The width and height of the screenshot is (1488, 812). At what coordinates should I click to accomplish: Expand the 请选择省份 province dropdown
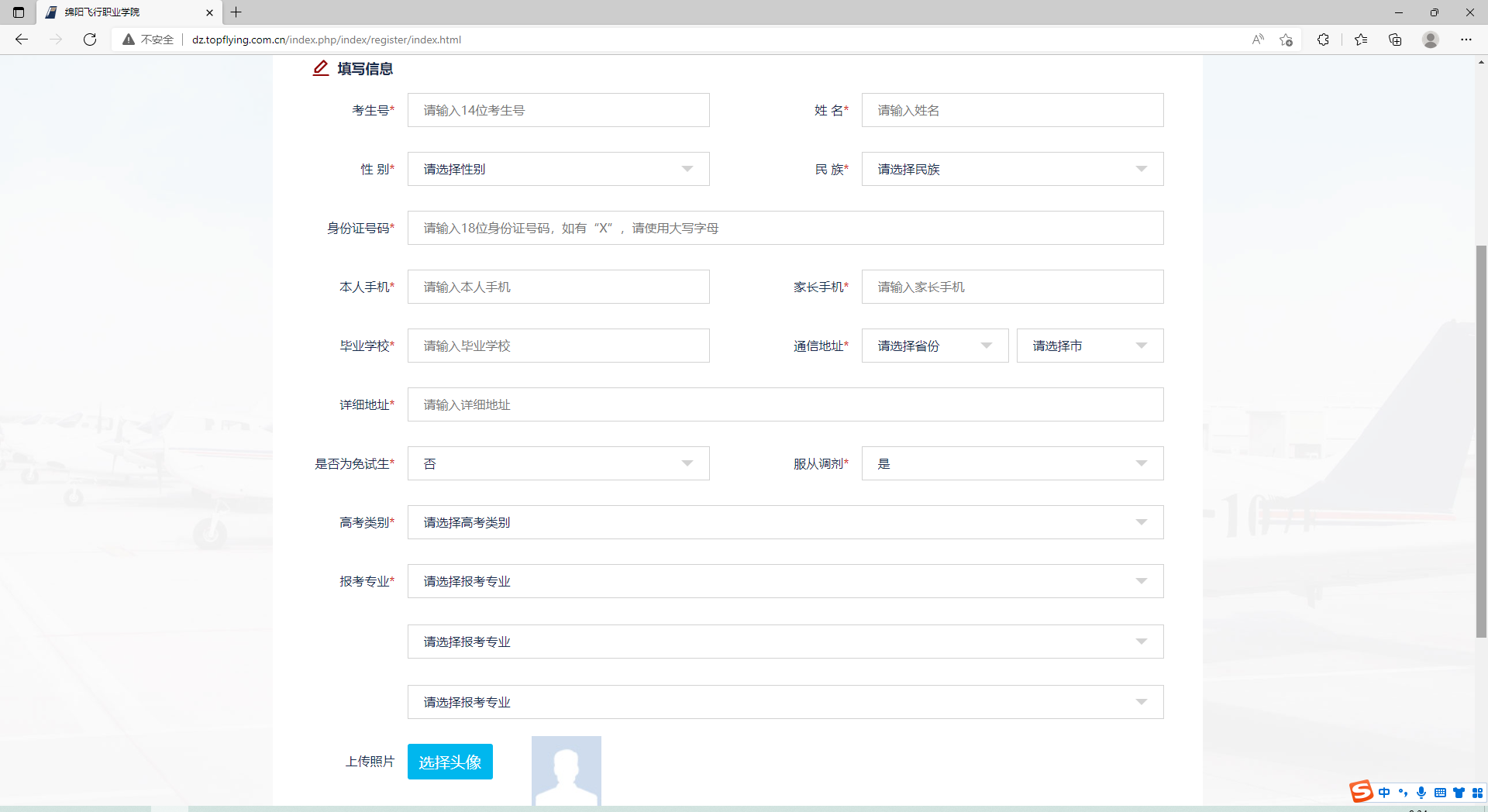pos(935,346)
